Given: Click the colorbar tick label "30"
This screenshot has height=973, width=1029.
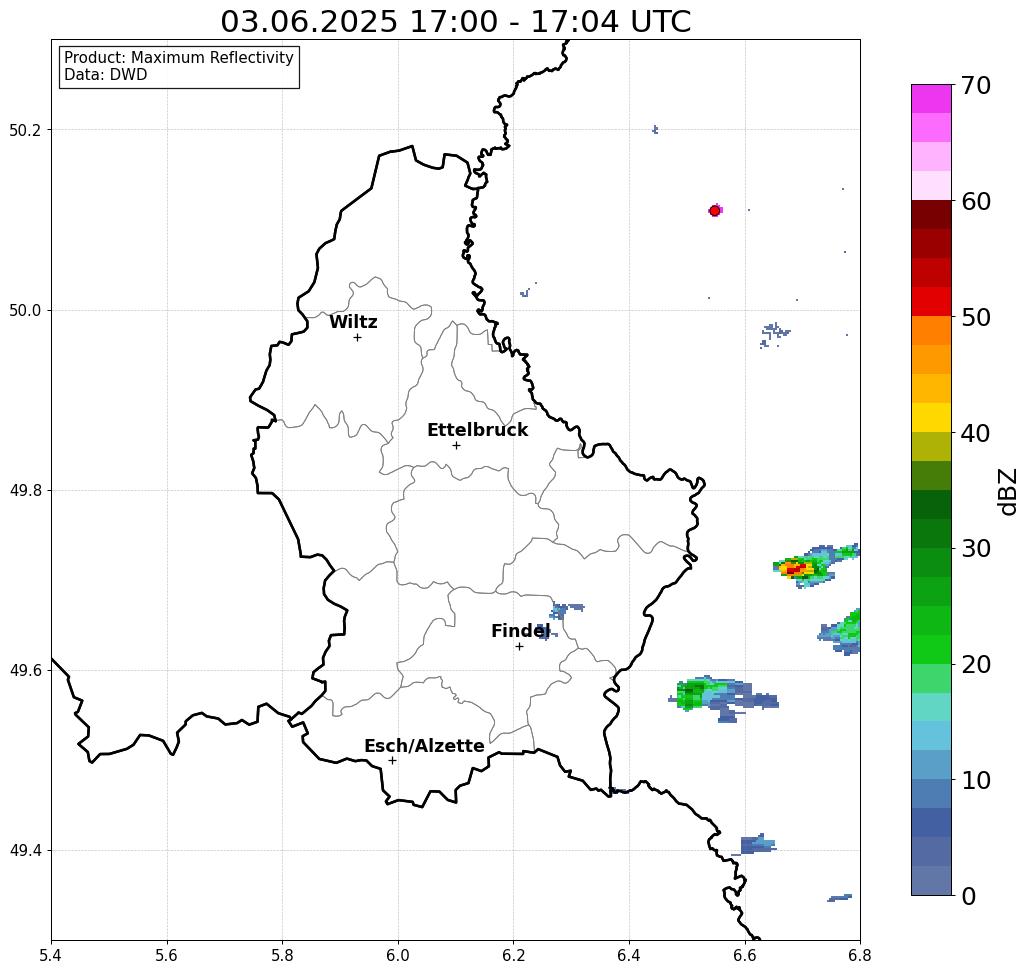Looking at the screenshot, I should click(x=975, y=548).
